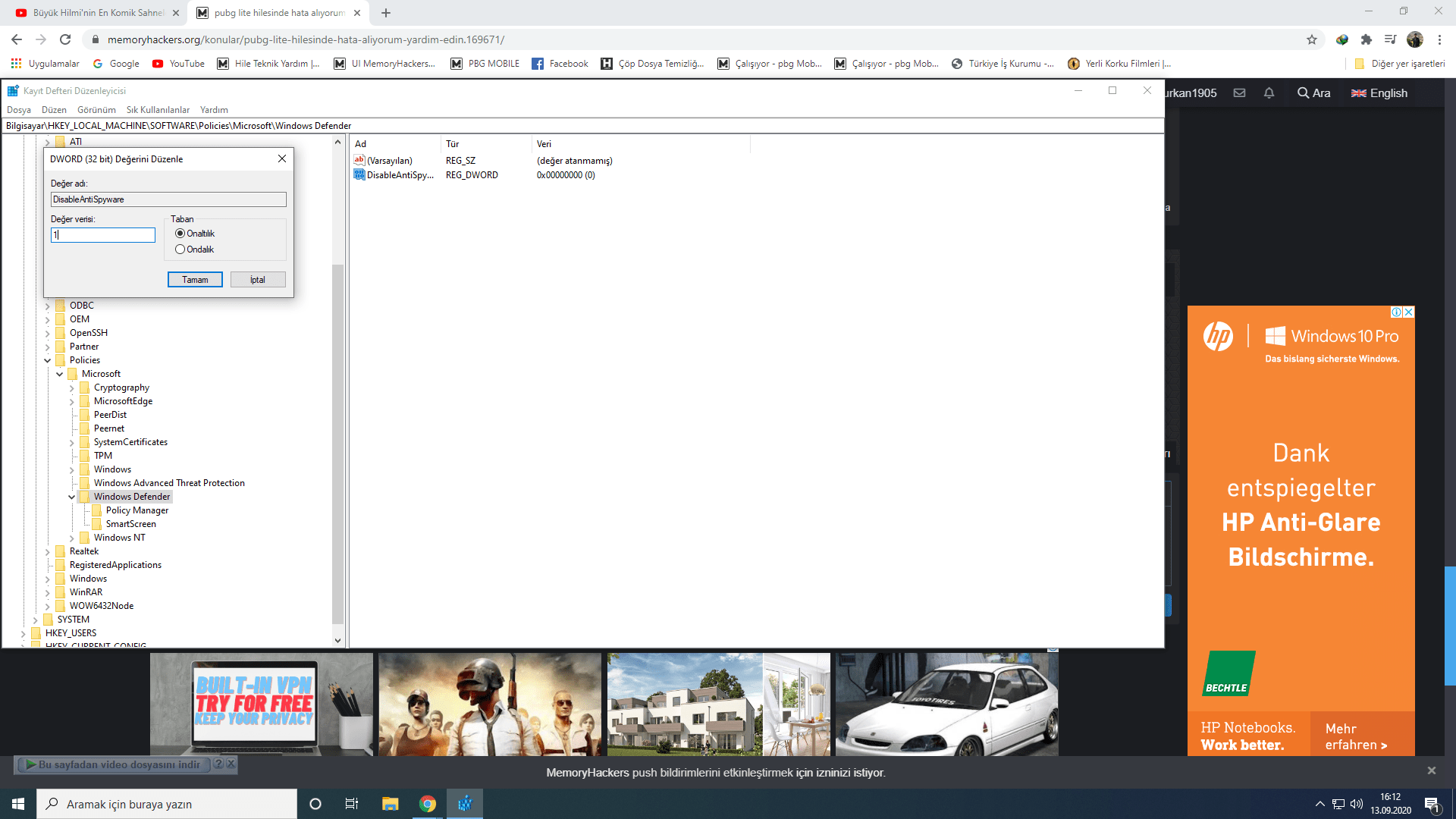Expand the WOW6432Node tree node
1456x819 pixels.
47,606
